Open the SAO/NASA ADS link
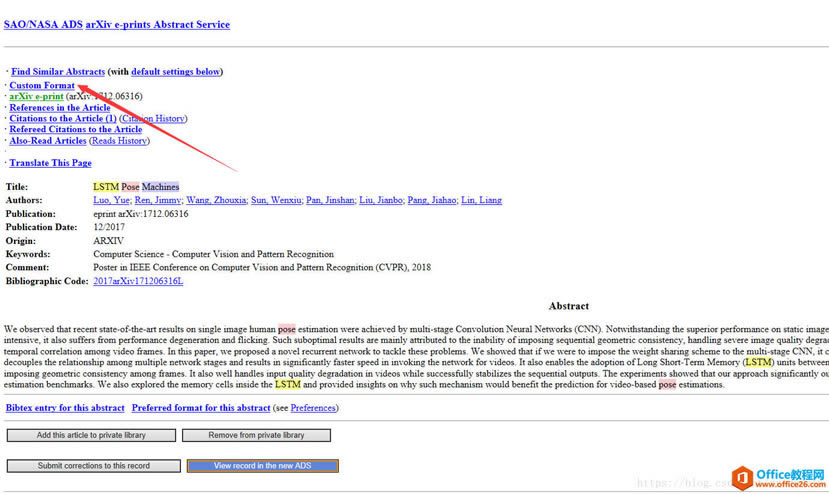829x494 pixels. point(43,24)
